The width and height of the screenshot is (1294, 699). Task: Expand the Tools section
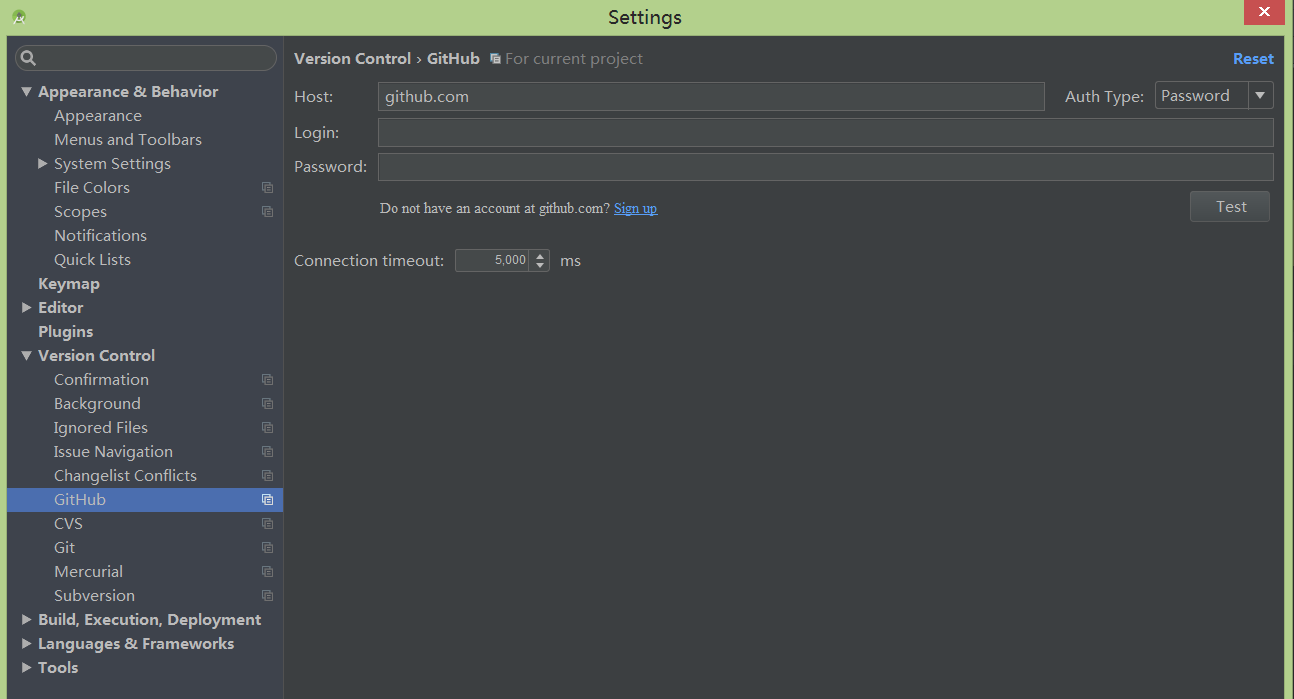27,668
